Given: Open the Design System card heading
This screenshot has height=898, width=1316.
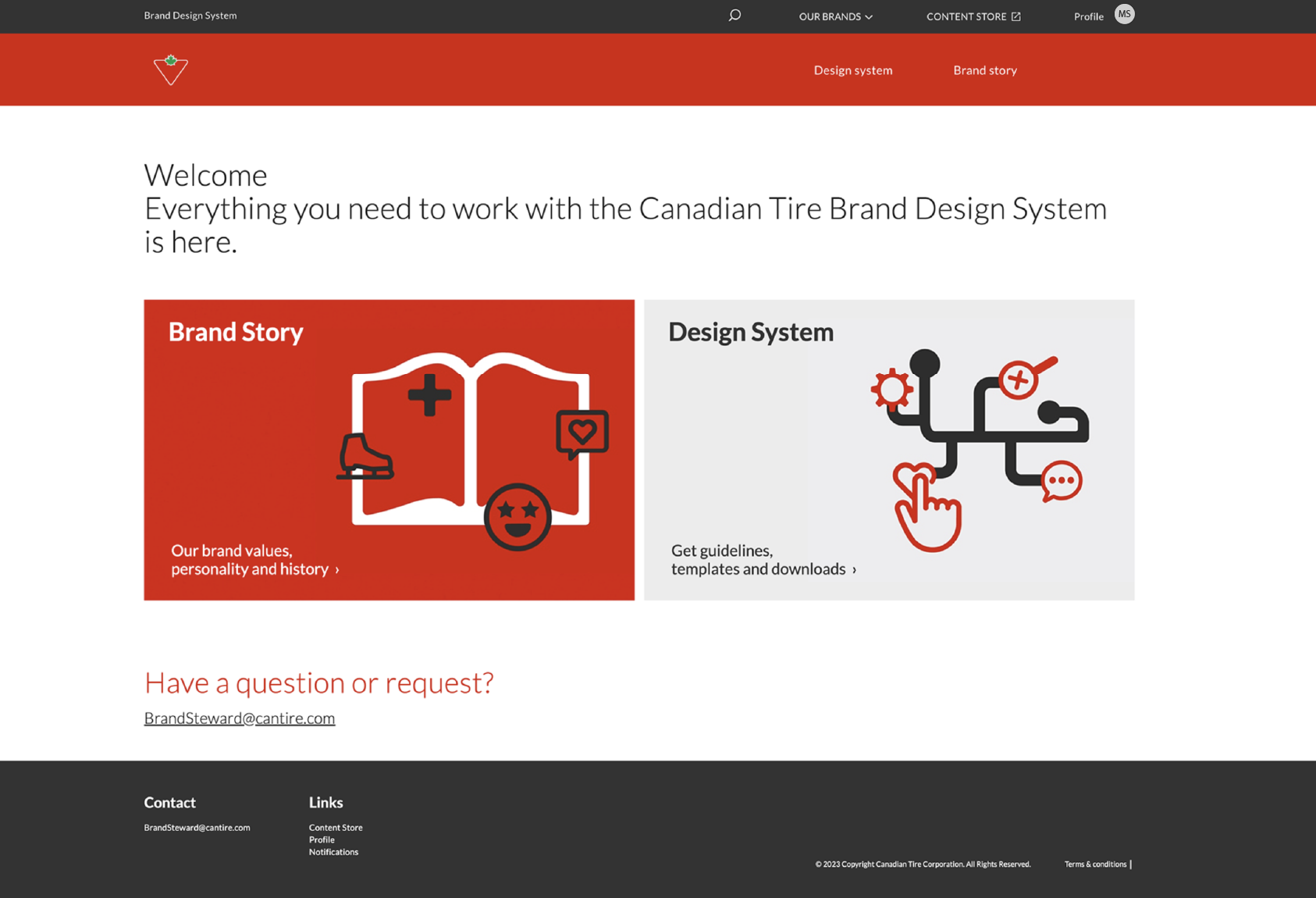Looking at the screenshot, I should (751, 332).
